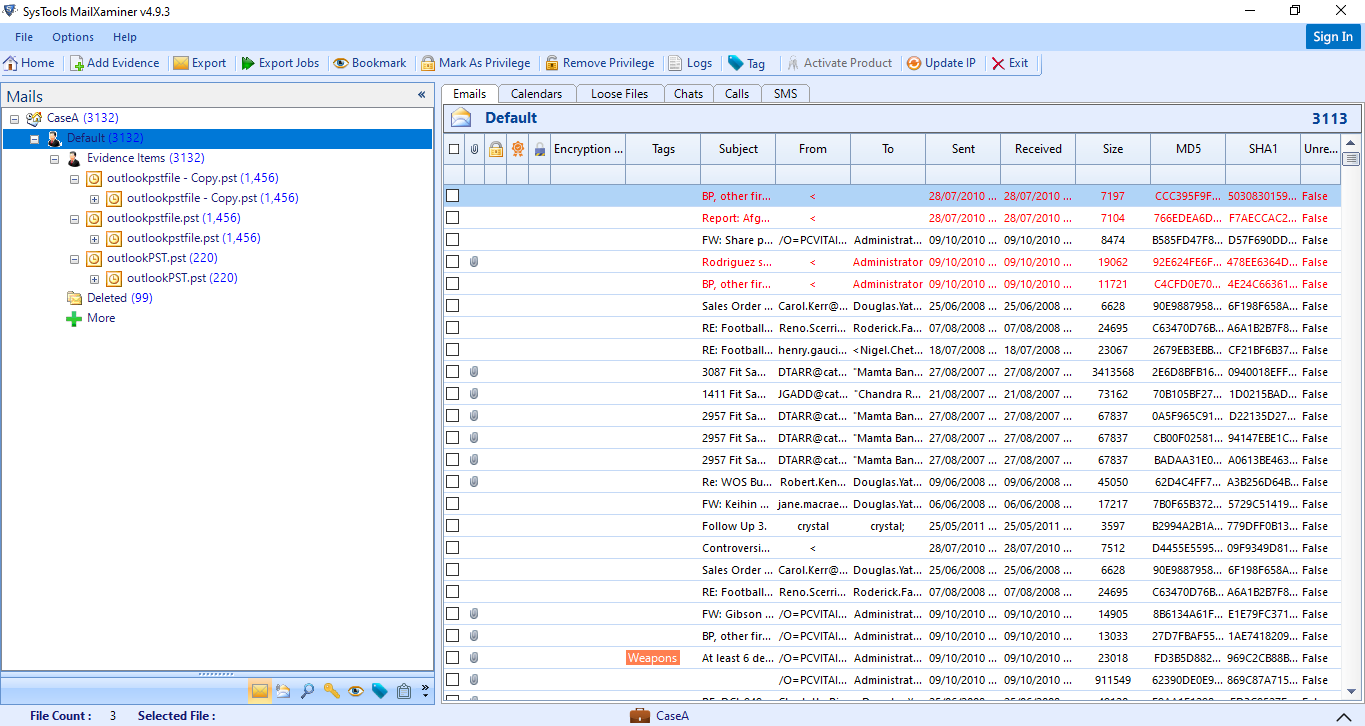
Task: Click the magnifier search icon in bottom bar
Action: point(307,691)
